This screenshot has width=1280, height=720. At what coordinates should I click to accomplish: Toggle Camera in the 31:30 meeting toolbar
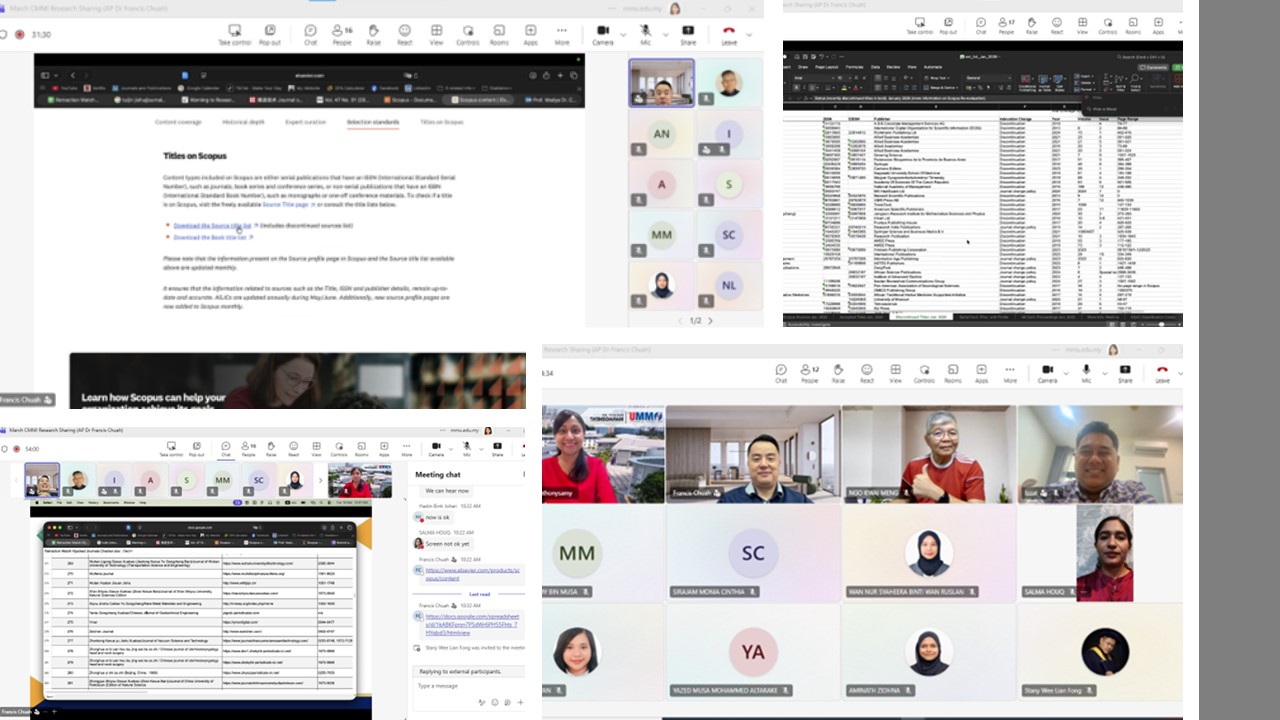(x=603, y=34)
